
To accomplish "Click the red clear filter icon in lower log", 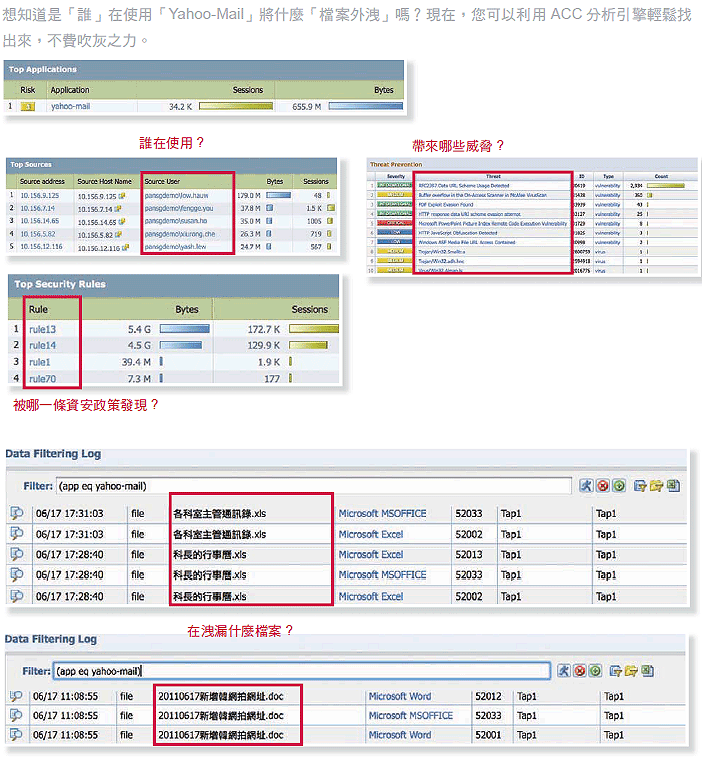I will click(x=579, y=670).
